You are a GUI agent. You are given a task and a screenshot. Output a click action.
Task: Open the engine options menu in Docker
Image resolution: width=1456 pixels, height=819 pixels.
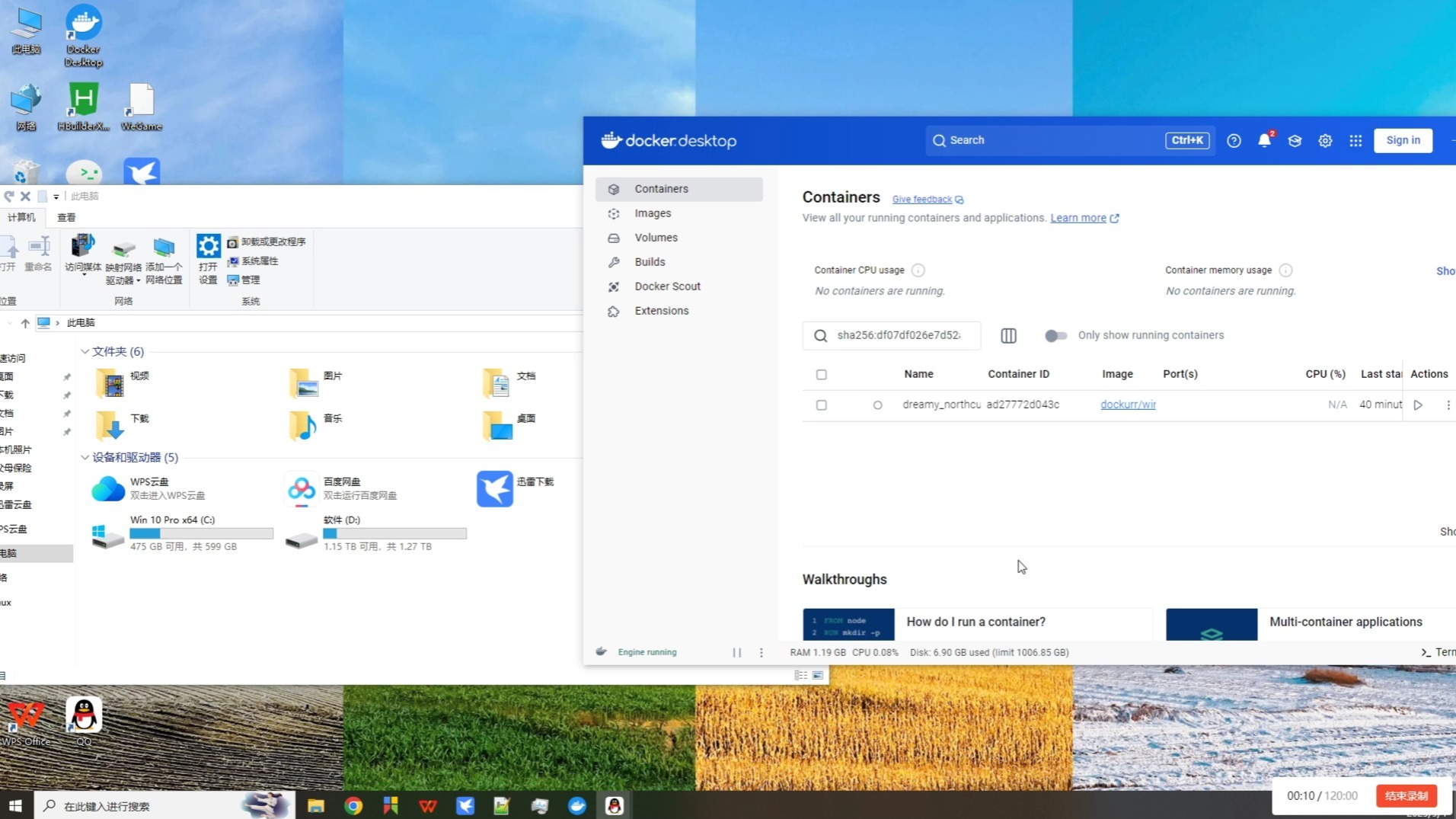(x=761, y=653)
